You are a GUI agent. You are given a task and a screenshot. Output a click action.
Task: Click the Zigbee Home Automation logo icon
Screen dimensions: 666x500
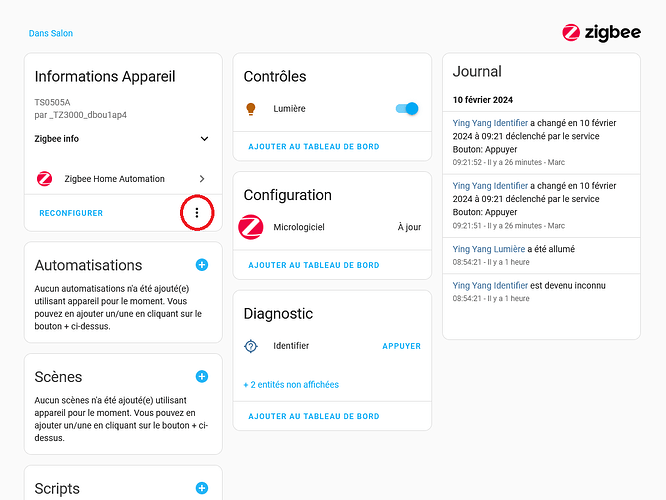45,179
